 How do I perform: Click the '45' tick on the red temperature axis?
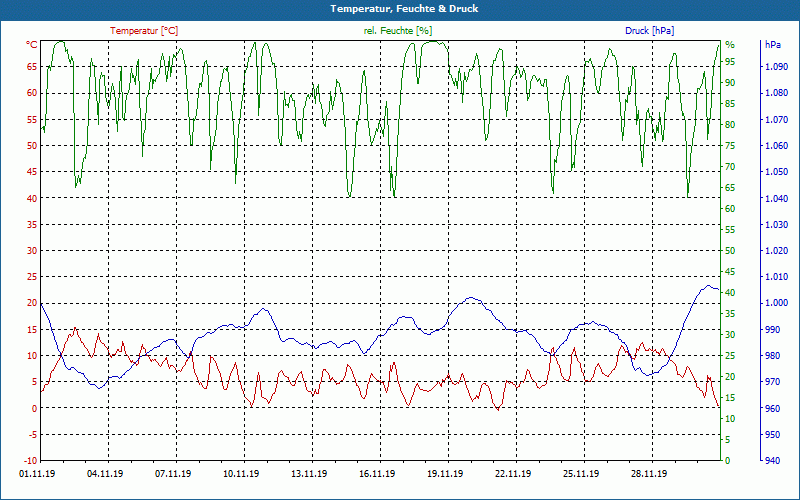[x=32, y=172]
